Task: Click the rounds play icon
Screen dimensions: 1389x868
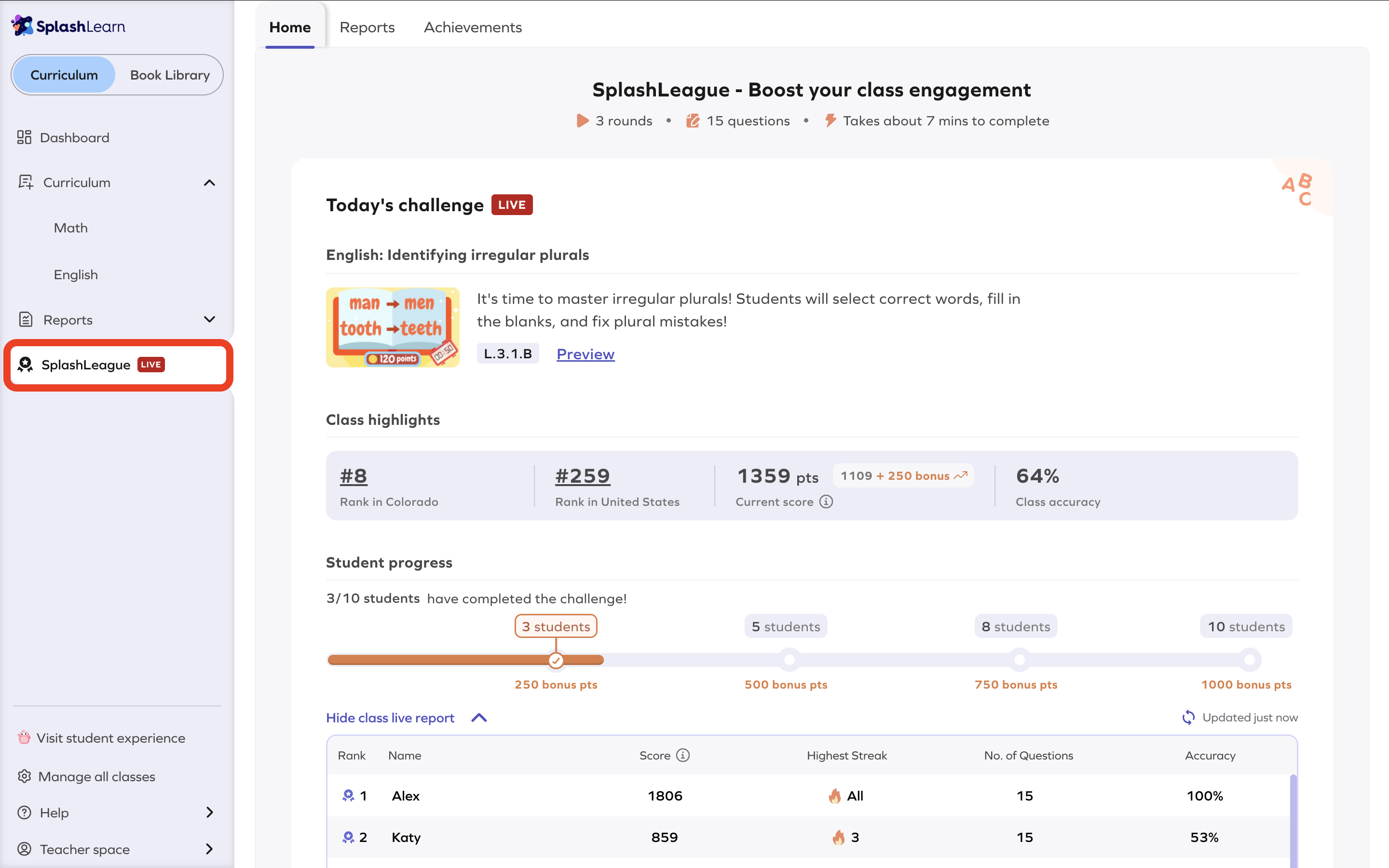Action: [x=583, y=121]
